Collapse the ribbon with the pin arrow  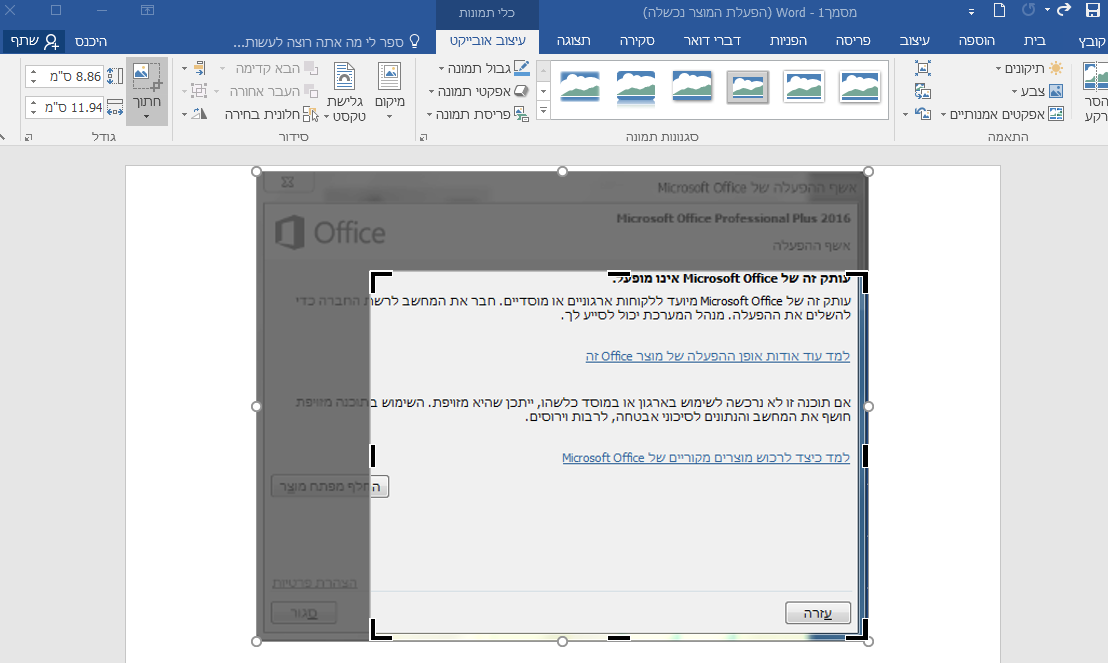click(3, 136)
